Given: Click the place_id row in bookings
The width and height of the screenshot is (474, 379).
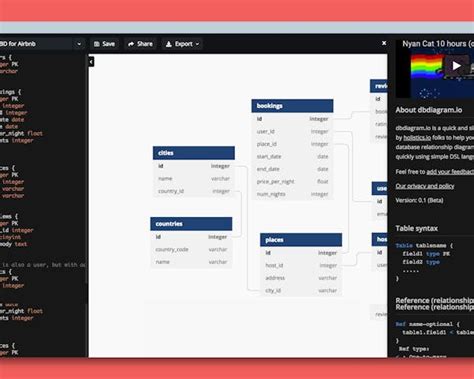Looking at the screenshot, I should [292, 144].
